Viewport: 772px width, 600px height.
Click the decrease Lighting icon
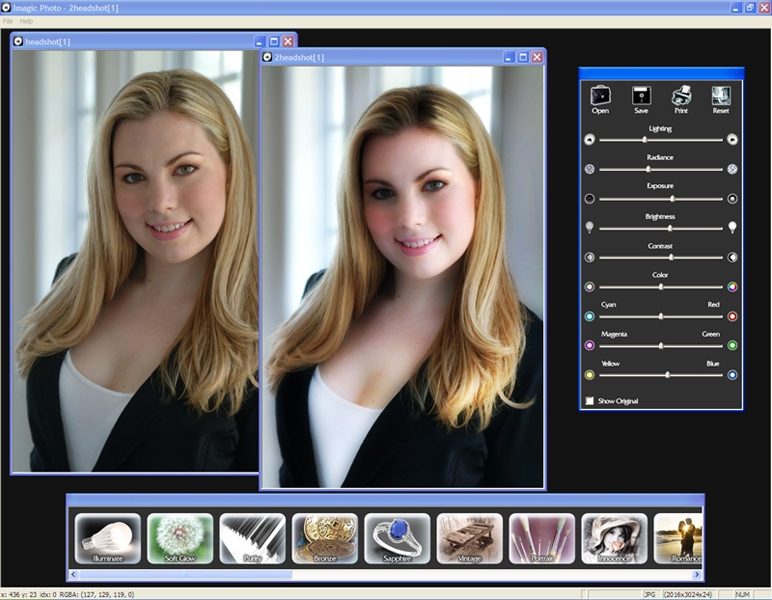[589, 140]
